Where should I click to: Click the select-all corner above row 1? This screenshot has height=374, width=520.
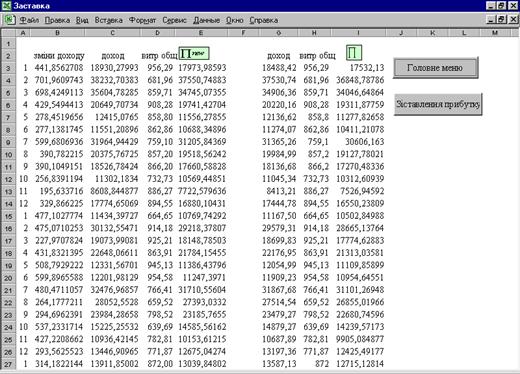click(x=8, y=33)
